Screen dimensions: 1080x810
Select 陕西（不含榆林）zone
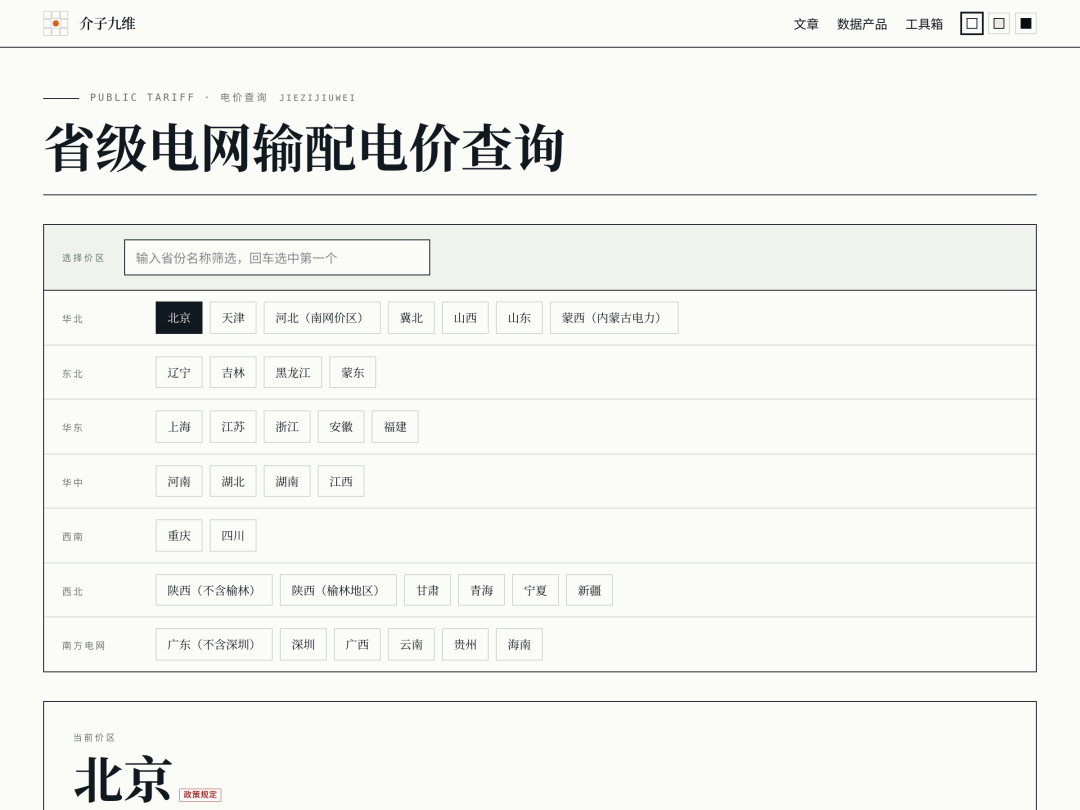(214, 590)
